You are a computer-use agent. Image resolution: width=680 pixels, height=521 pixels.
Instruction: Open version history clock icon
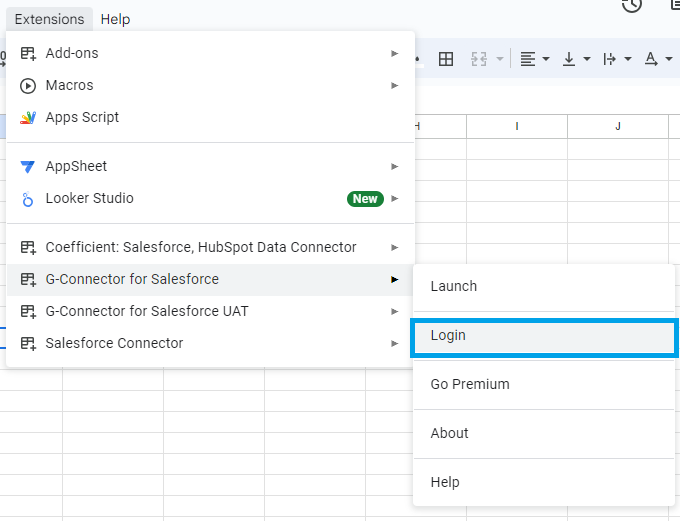(x=631, y=6)
